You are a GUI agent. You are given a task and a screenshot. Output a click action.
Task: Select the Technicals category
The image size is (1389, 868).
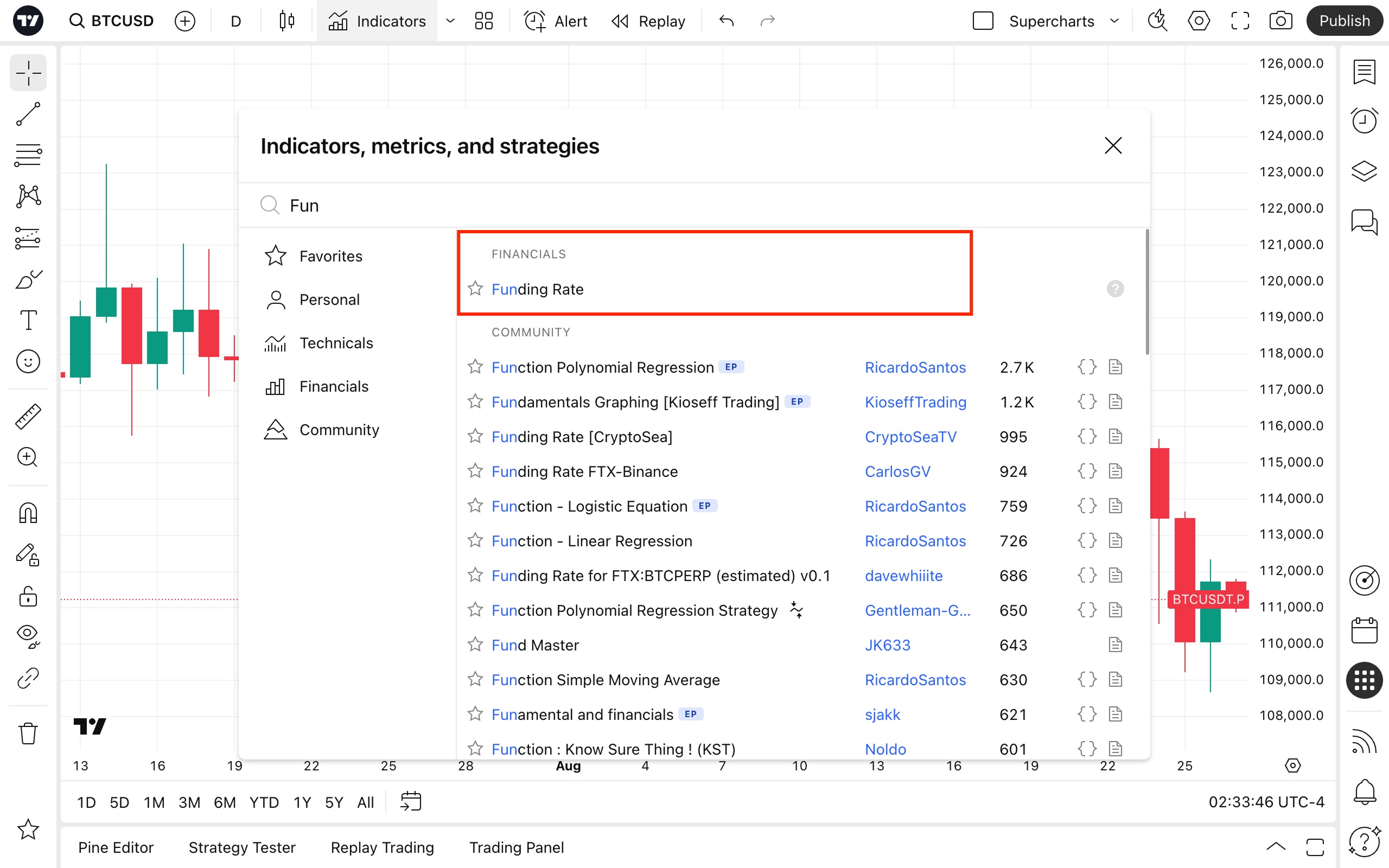pos(336,343)
